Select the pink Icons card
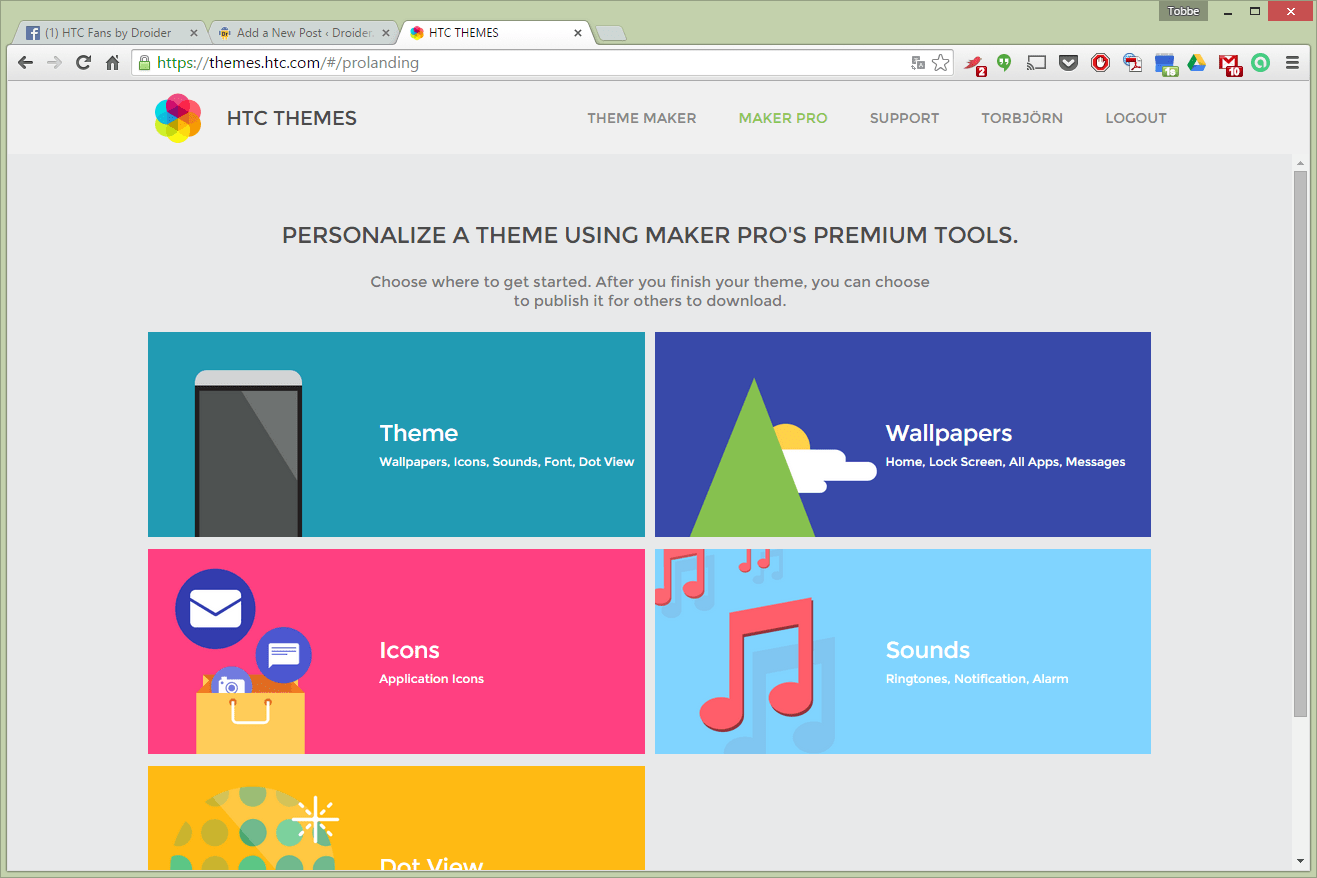The image size is (1317, 878). click(x=396, y=651)
